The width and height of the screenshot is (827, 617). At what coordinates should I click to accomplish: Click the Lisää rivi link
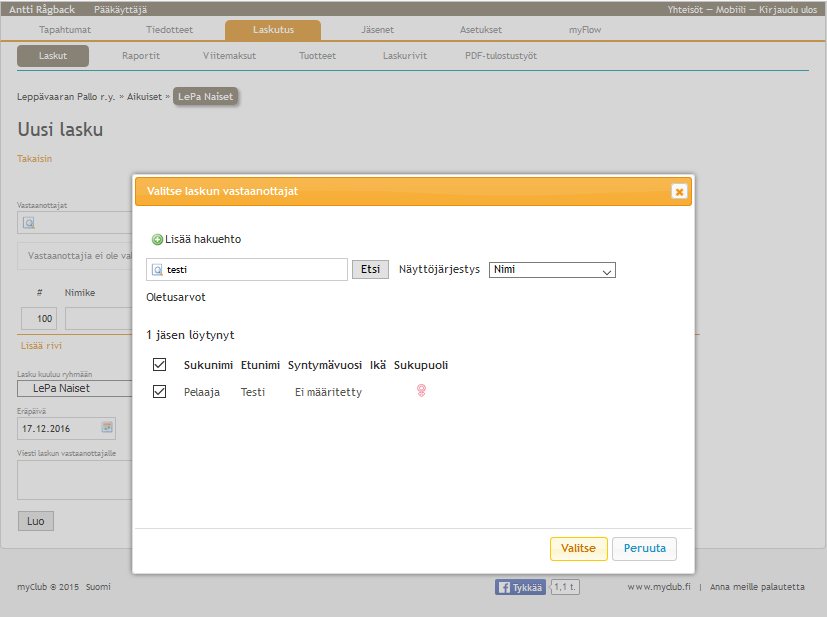tap(41, 346)
